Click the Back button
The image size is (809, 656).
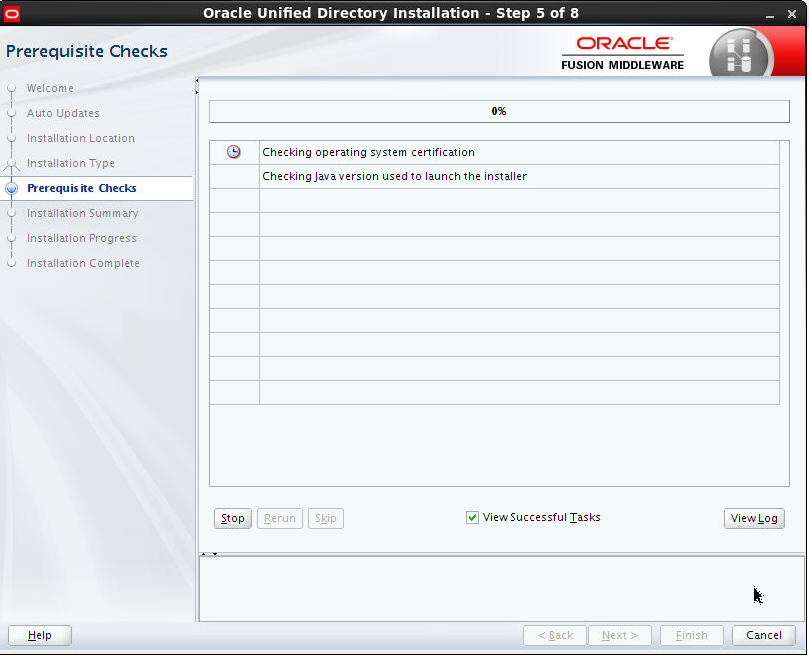pyautogui.click(x=555, y=635)
